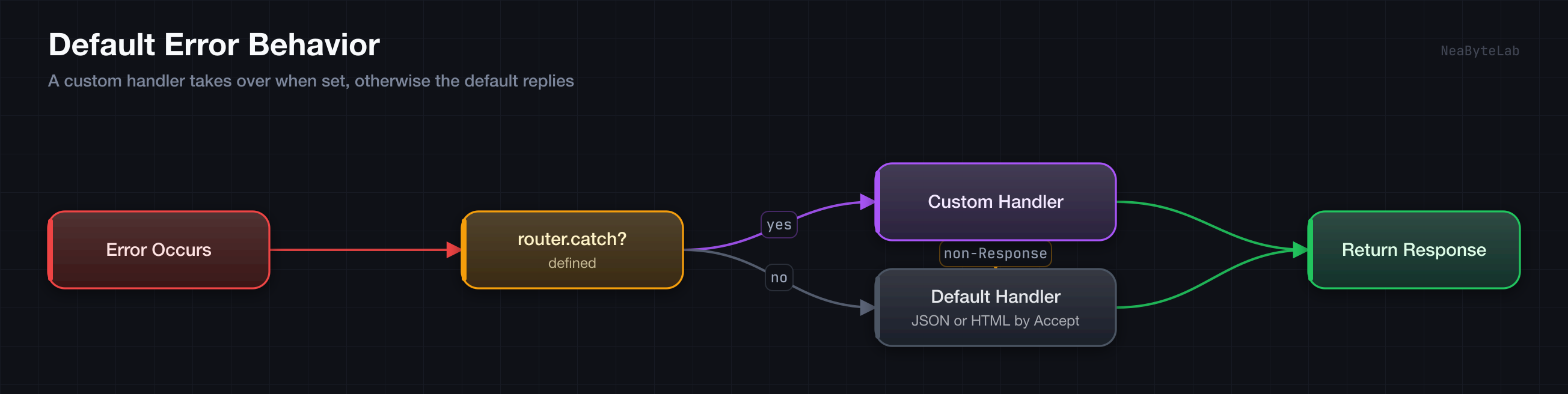The width and height of the screenshot is (1568, 394).
Task: Click the Return Response node
Action: [1413, 250]
